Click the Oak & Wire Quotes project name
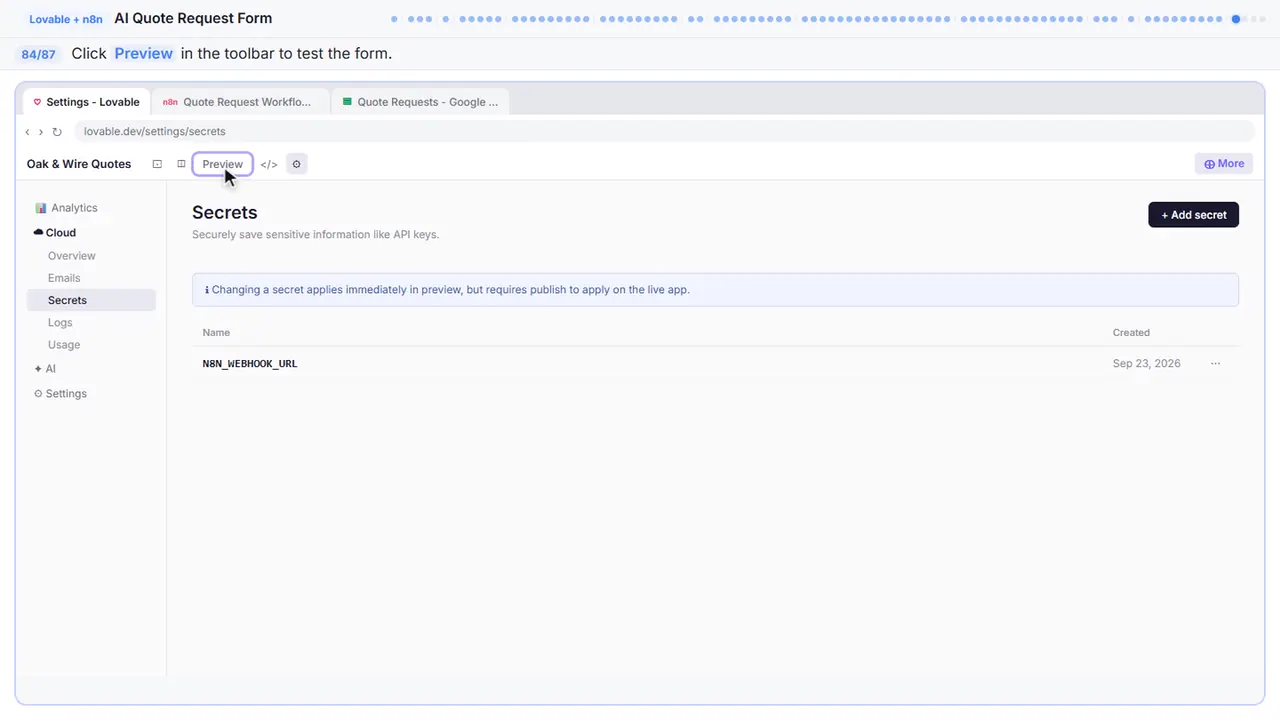This screenshot has width=1280, height=720. 79,164
